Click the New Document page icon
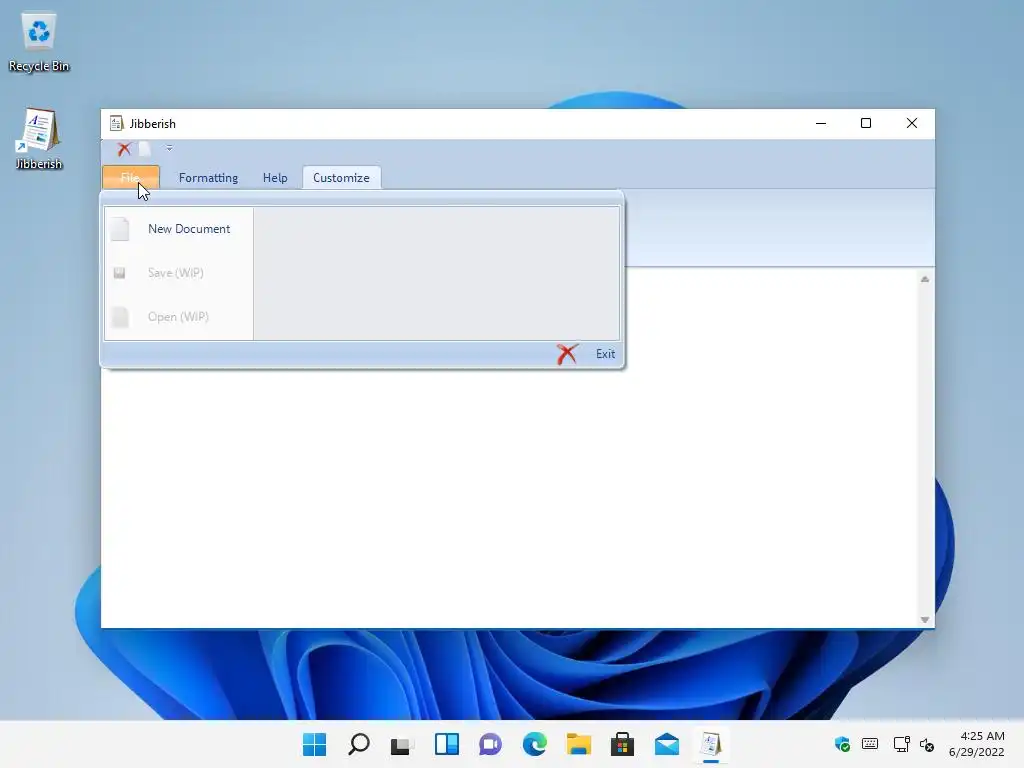Image resolution: width=1024 pixels, height=768 pixels. tap(120, 229)
